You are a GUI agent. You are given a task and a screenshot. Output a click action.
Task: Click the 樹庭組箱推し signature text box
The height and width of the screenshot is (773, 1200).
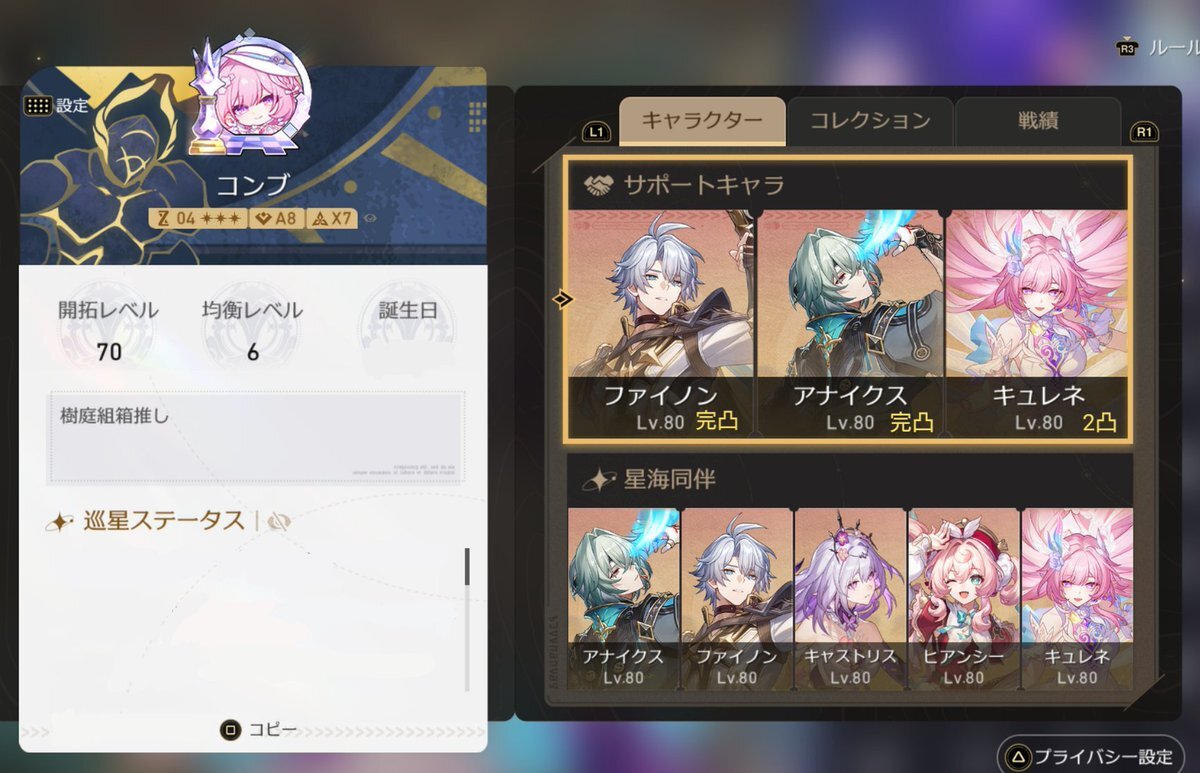[x=256, y=437]
